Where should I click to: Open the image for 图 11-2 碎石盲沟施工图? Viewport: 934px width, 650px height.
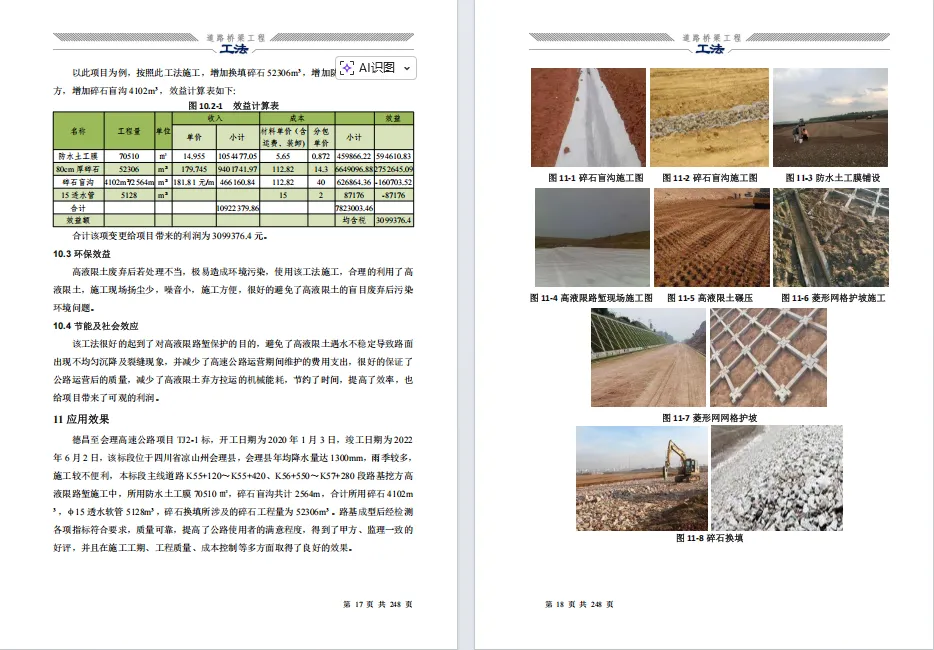pyautogui.click(x=709, y=117)
